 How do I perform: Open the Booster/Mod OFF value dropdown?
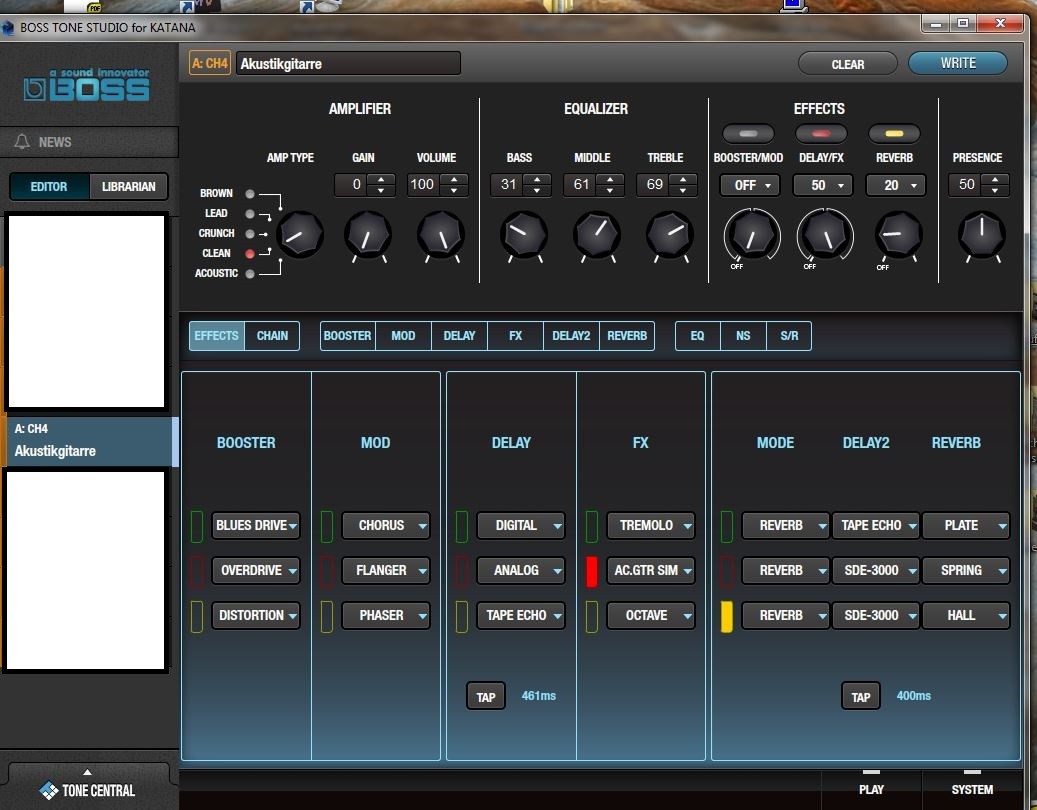click(750, 186)
